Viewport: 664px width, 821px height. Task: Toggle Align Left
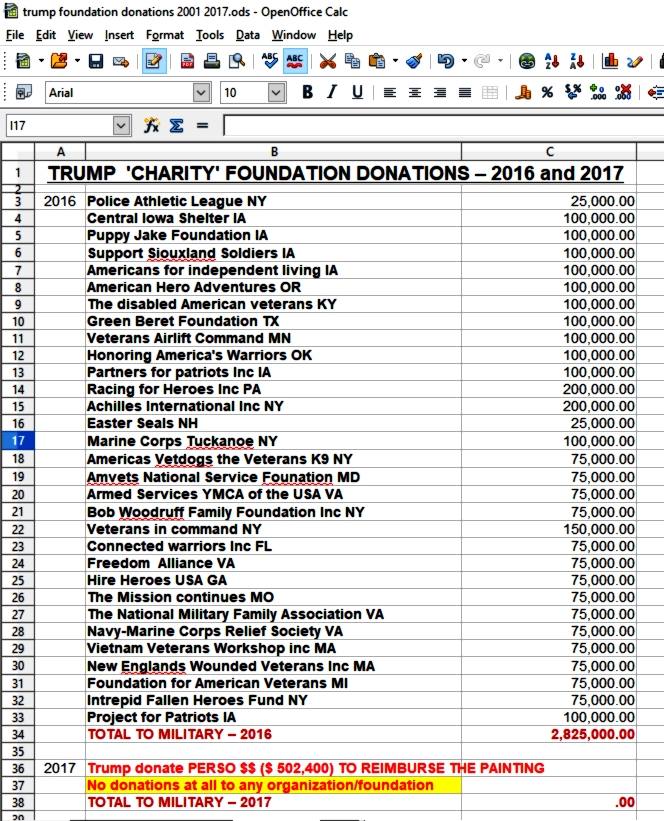[x=390, y=93]
